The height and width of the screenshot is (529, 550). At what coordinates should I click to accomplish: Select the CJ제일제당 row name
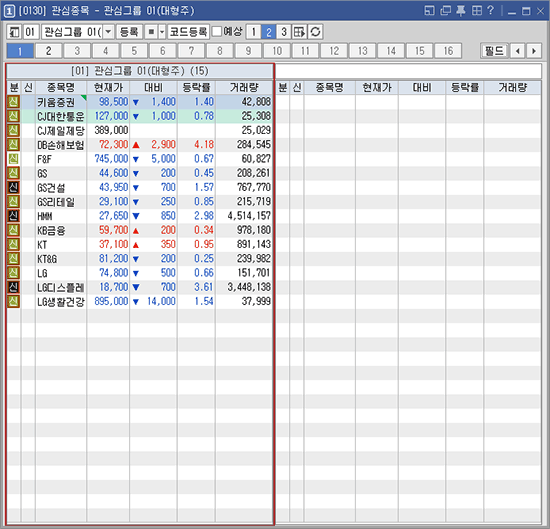(x=61, y=130)
